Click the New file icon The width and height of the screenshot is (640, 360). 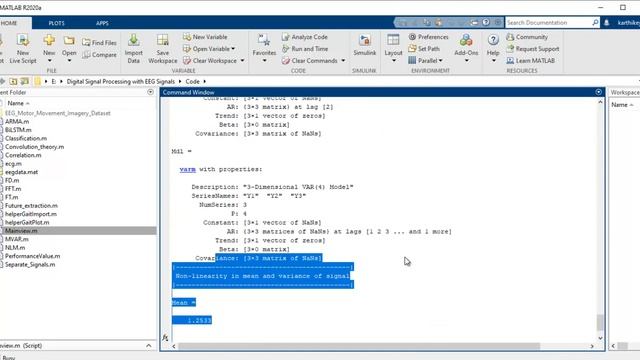49,40
